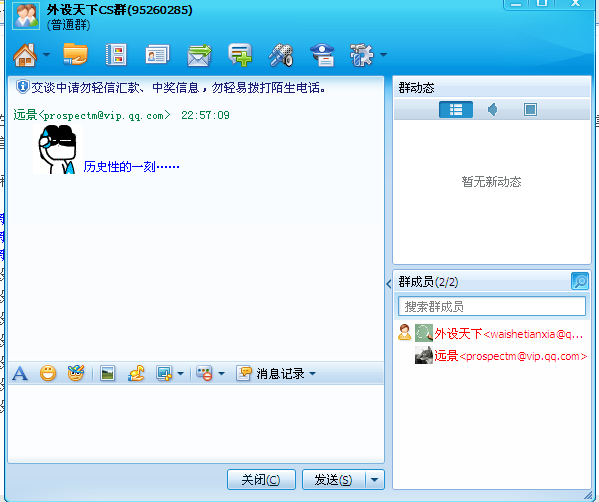Open the group shared files folder icon
Screen dimensions: 599x502
click(75, 54)
